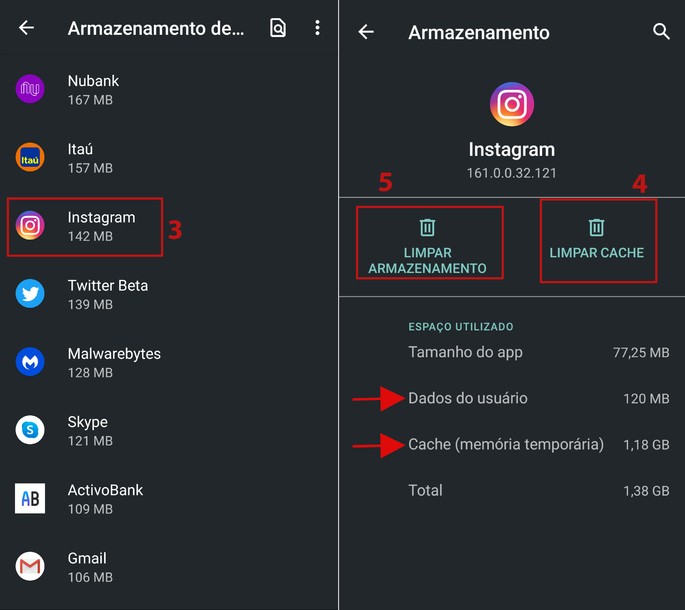This screenshot has width=685, height=610.
Task: Open the three-dot overflow menu
Action: click(317, 28)
